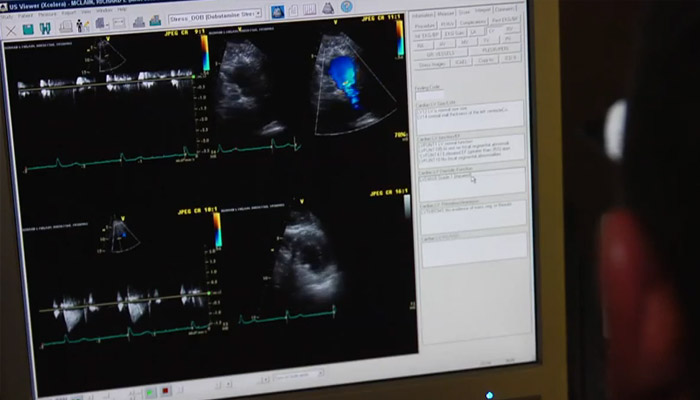The image size is (700, 400).
Task: Click the AV findings button
Action: 443,44
